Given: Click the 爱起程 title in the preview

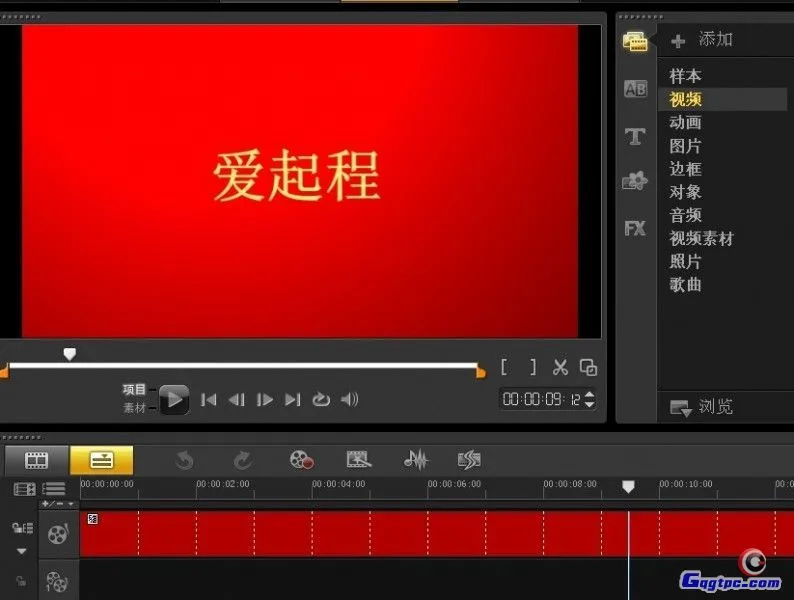Looking at the screenshot, I should pyautogui.click(x=297, y=176).
